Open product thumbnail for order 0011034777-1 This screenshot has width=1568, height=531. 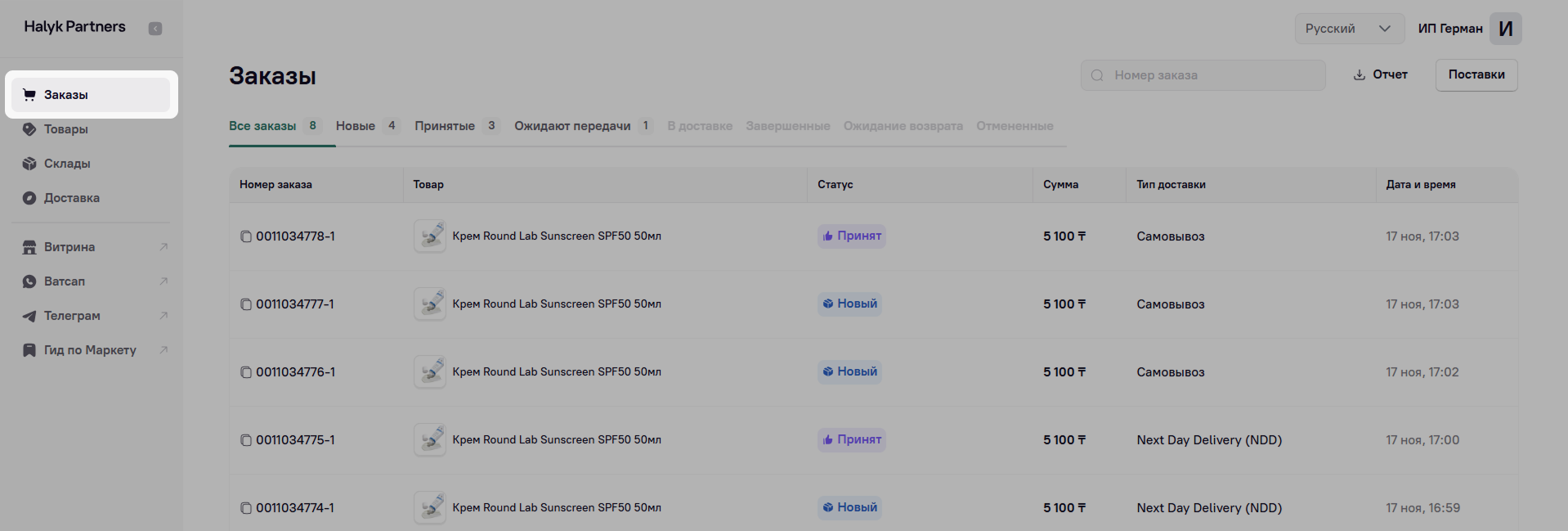tap(429, 304)
